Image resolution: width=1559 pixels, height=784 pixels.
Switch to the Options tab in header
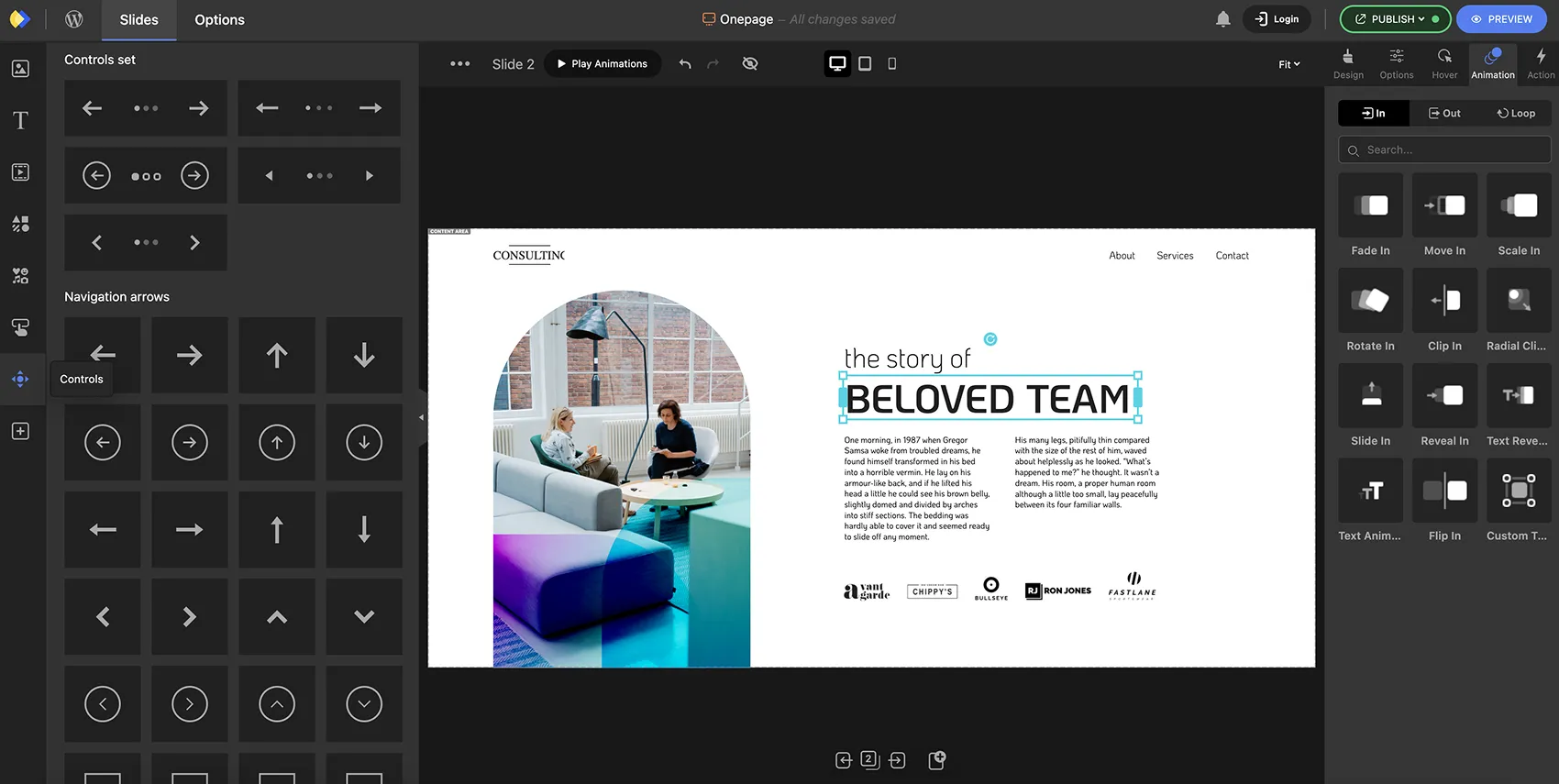point(219,19)
